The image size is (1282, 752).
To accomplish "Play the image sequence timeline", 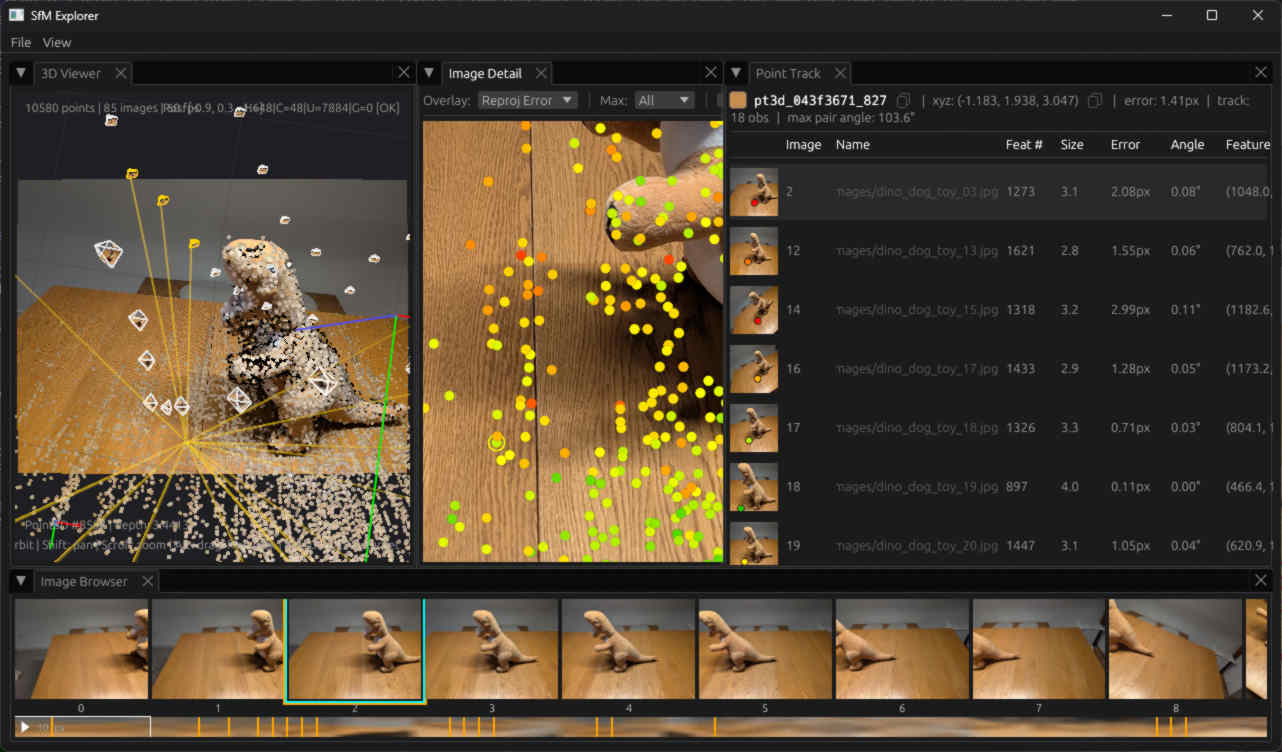I will click(x=25, y=727).
